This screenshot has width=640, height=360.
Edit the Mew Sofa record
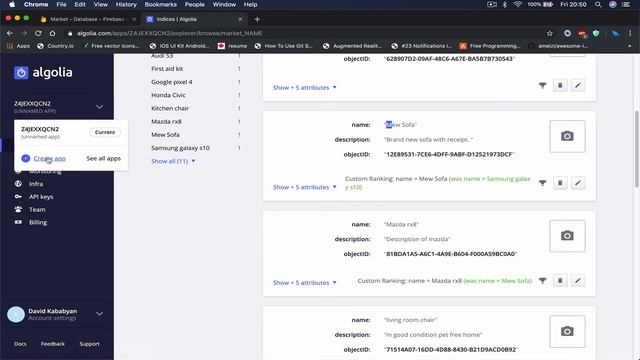pos(578,183)
